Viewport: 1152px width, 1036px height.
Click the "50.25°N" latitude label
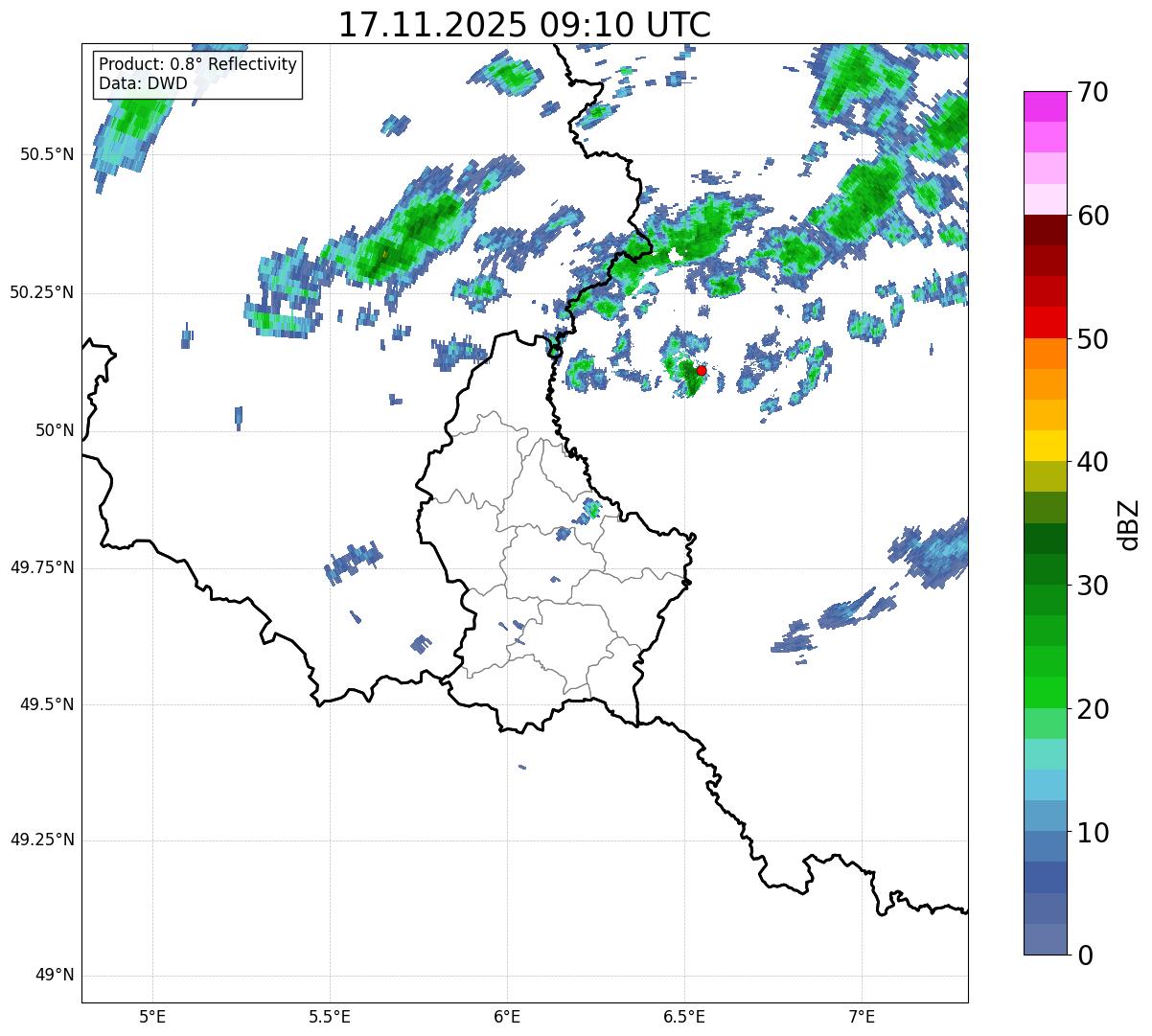click(x=42, y=292)
